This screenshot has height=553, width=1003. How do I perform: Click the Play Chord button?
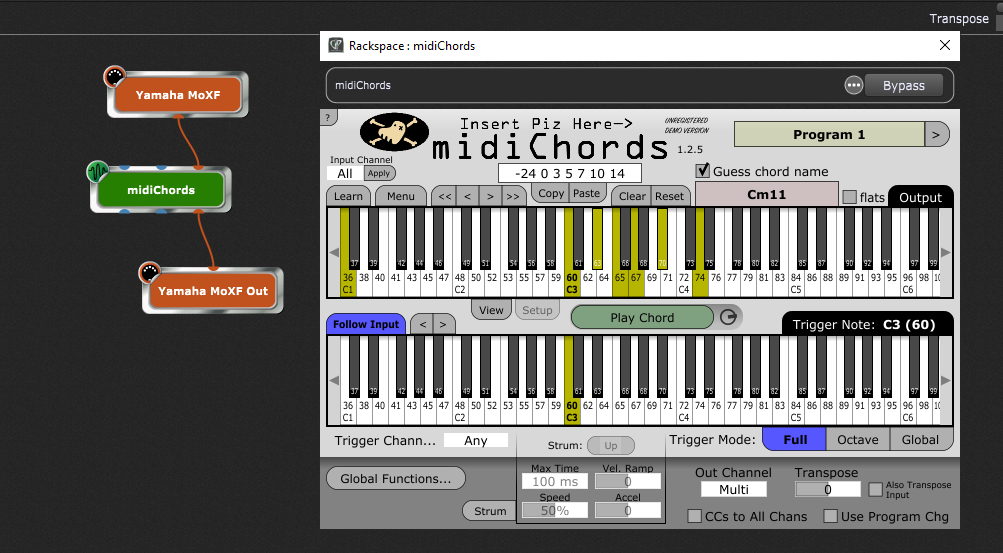(642, 317)
